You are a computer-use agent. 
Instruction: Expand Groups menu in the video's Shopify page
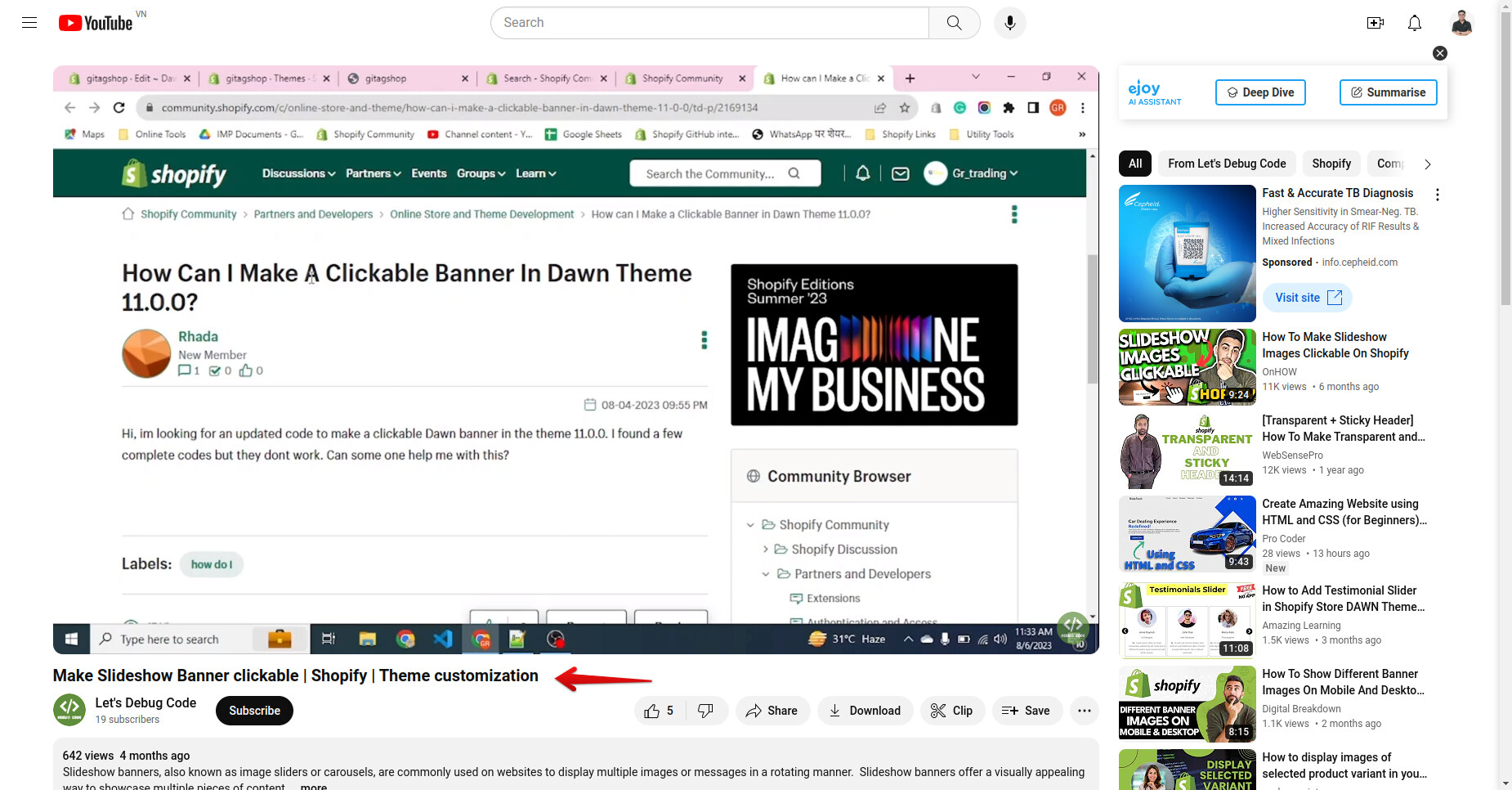point(481,173)
